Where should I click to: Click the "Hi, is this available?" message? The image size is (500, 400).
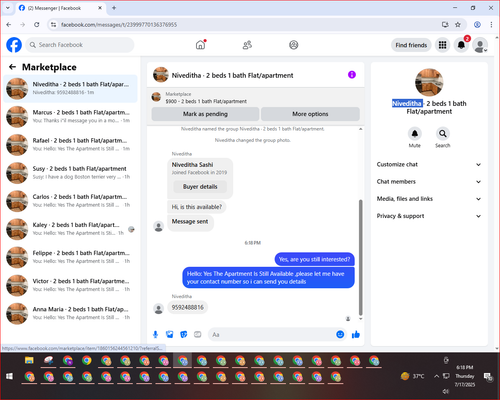197,207
